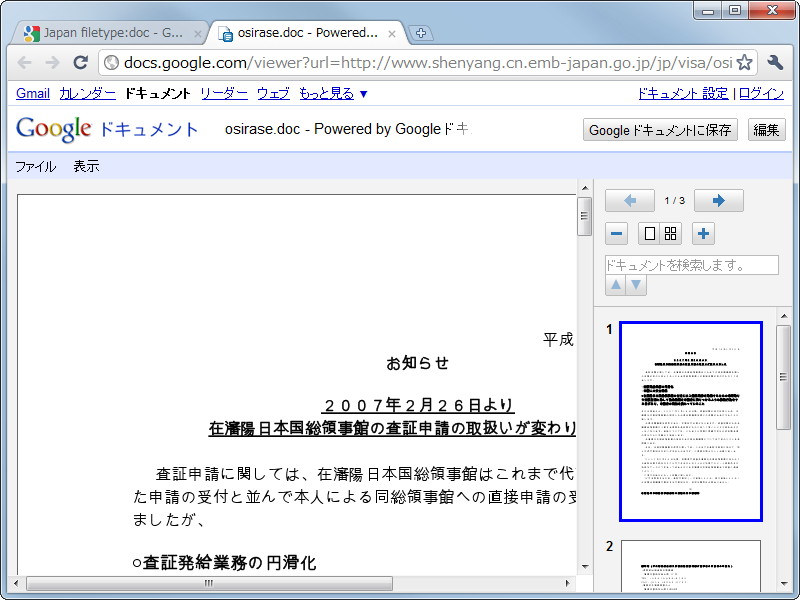Go to next page with the right arrow
This screenshot has width=800, height=600.
coord(718,200)
